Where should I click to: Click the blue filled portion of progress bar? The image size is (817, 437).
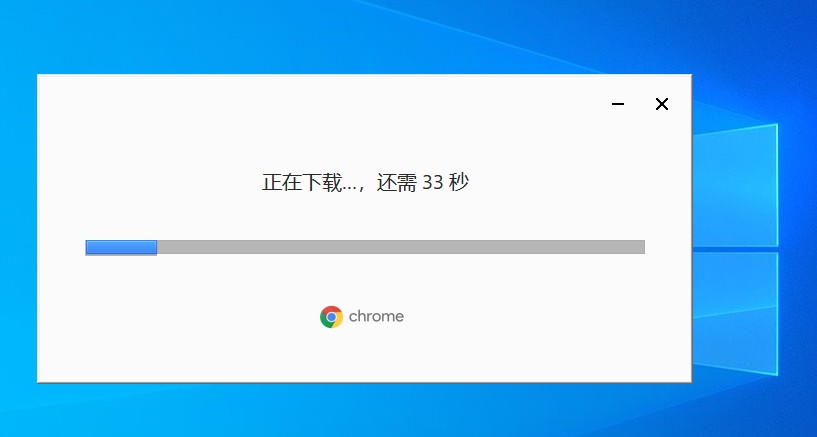tap(121, 247)
